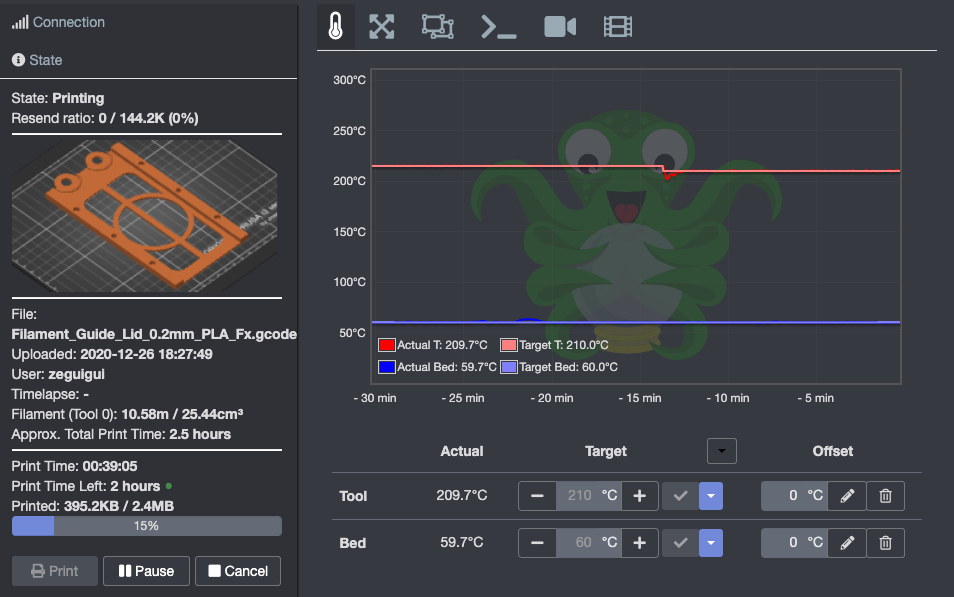This screenshot has height=597, width=954.
Task: Open the dropdown beside the Target column header
Action: point(722,451)
